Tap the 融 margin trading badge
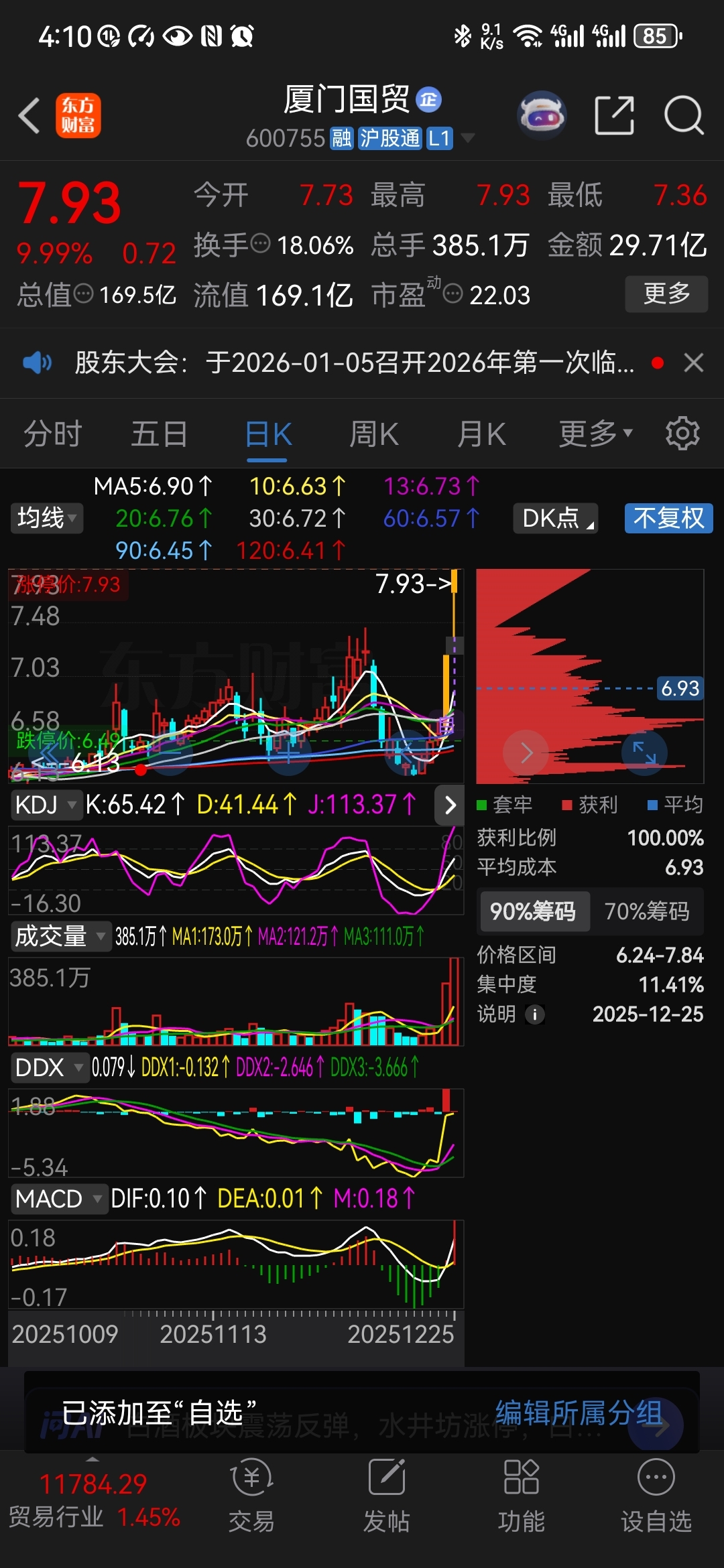The width and height of the screenshot is (724, 1568). click(341, 138)
